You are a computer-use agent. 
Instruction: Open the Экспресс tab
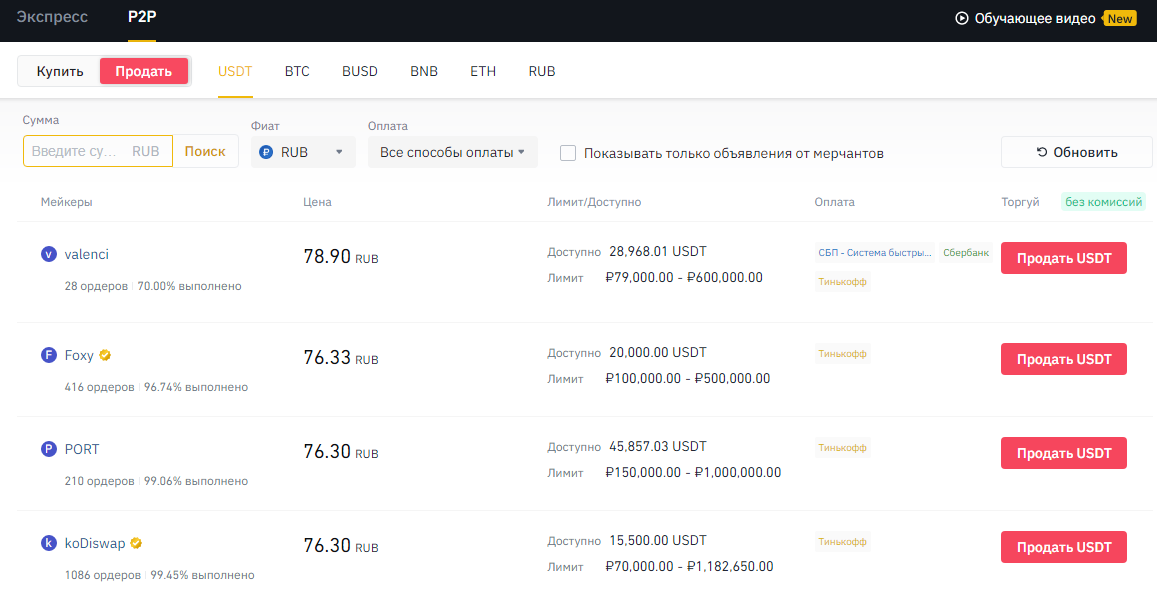(x=52, y=18)
